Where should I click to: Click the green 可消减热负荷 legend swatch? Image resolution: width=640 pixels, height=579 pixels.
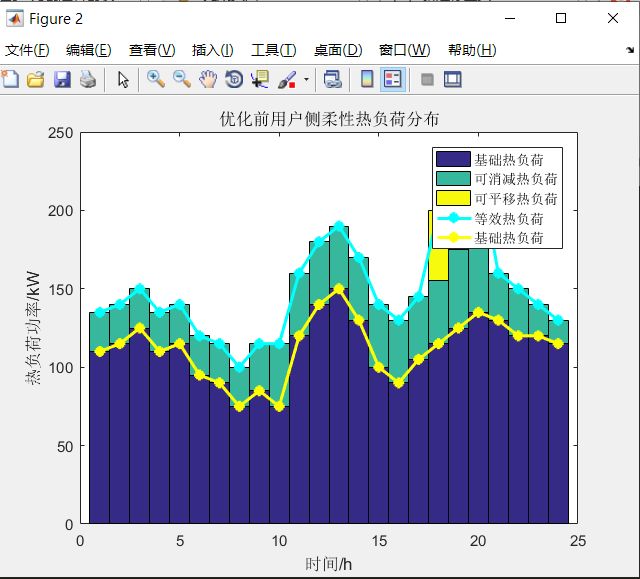click(x=453, y=179)
